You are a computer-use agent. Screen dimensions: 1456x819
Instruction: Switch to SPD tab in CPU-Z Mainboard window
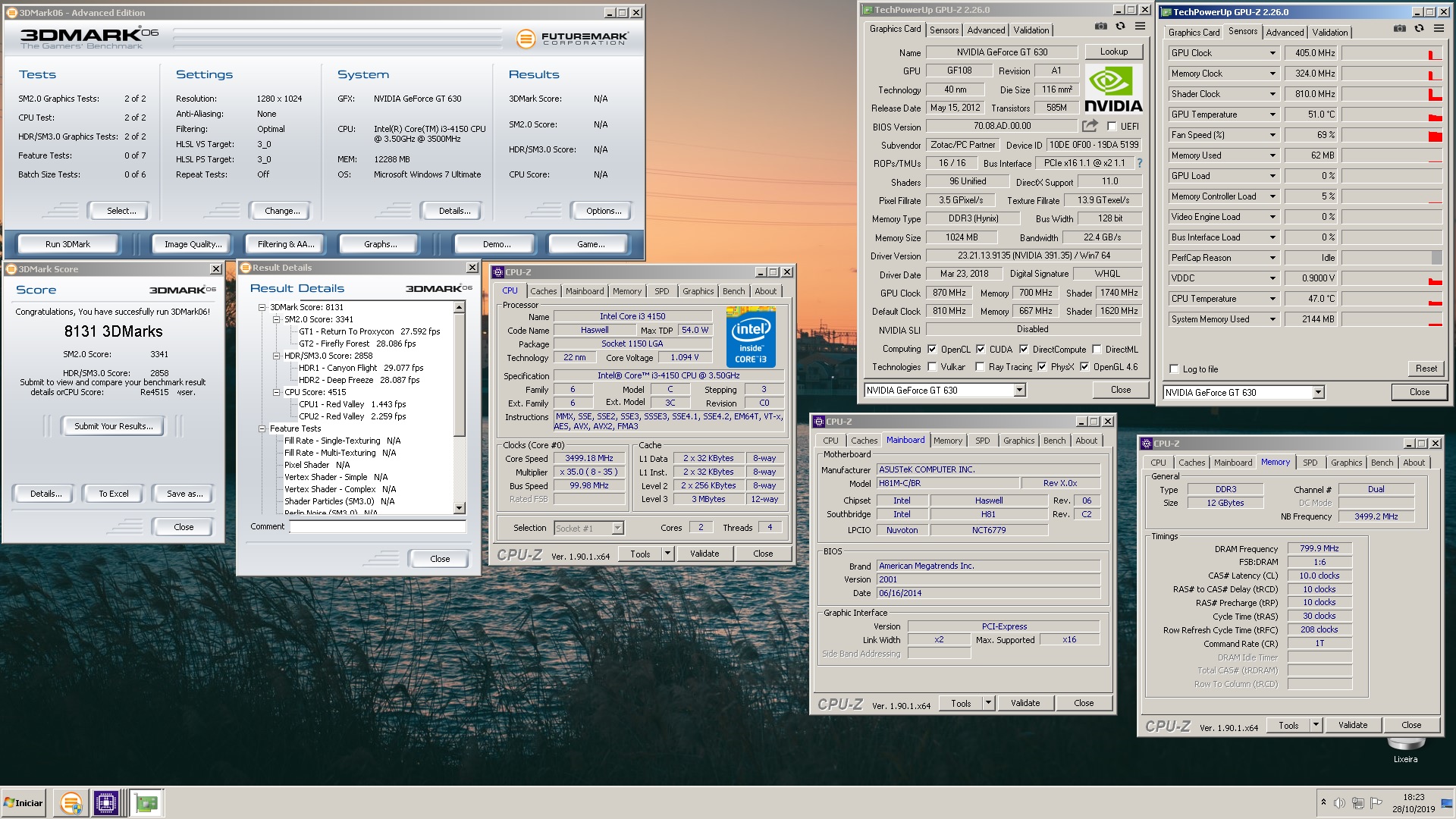click(982, 441)
